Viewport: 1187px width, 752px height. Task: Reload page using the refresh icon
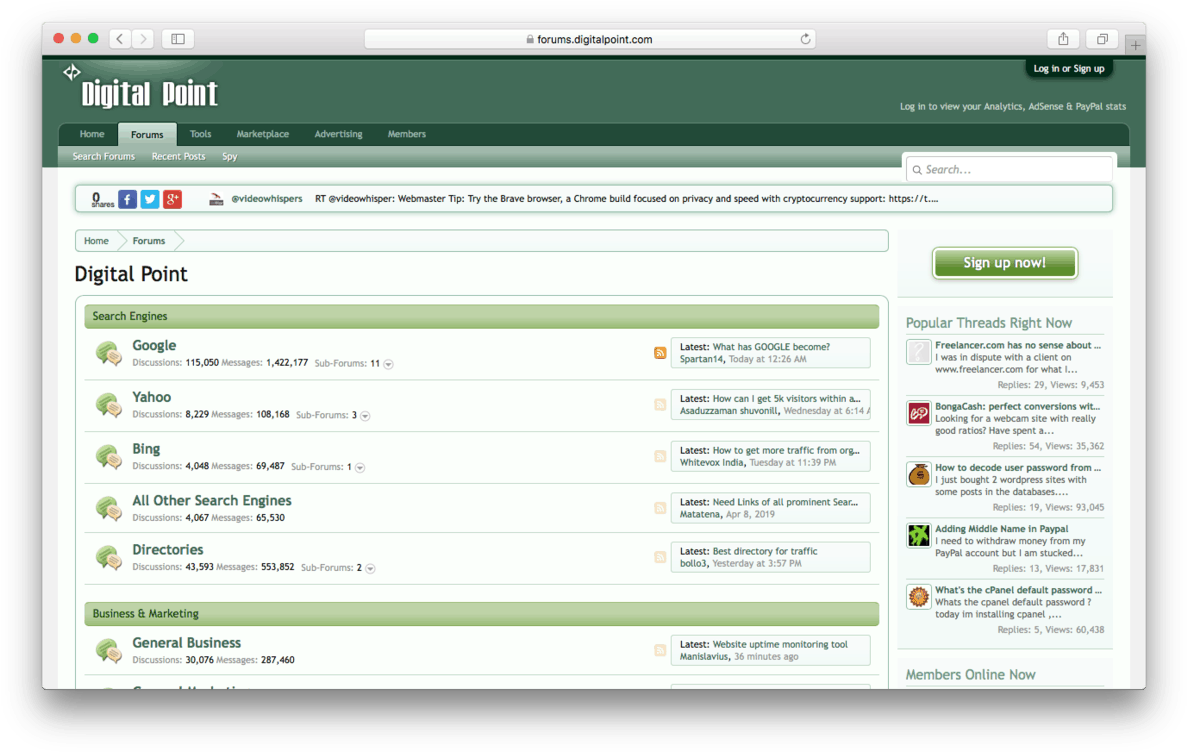pyautogui.click(x=805, y=39)
